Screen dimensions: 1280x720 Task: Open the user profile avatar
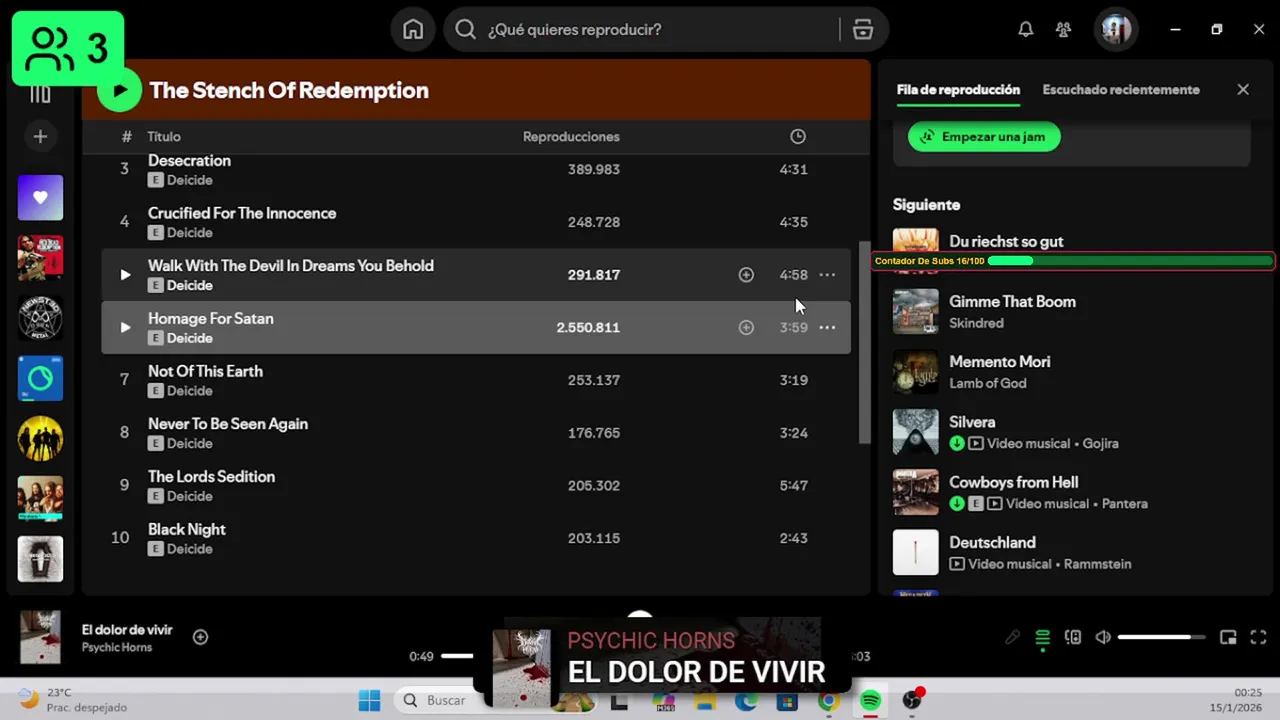tap(1115, 29)
